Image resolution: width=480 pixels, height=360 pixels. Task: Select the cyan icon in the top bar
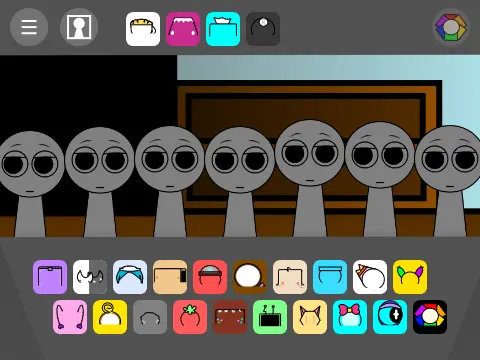(223, 29)
